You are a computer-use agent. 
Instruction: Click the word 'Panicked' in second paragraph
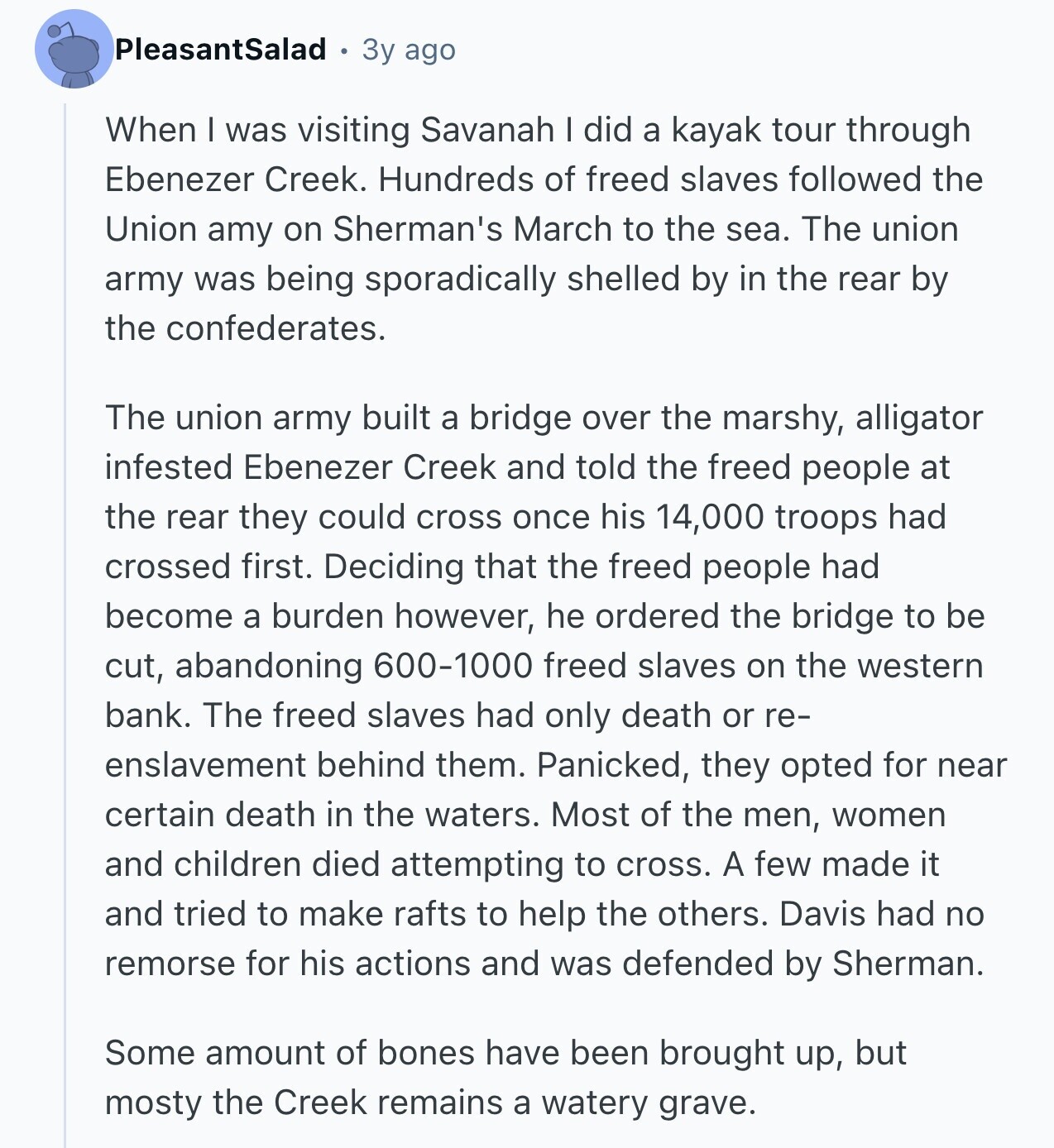[612, 765]
